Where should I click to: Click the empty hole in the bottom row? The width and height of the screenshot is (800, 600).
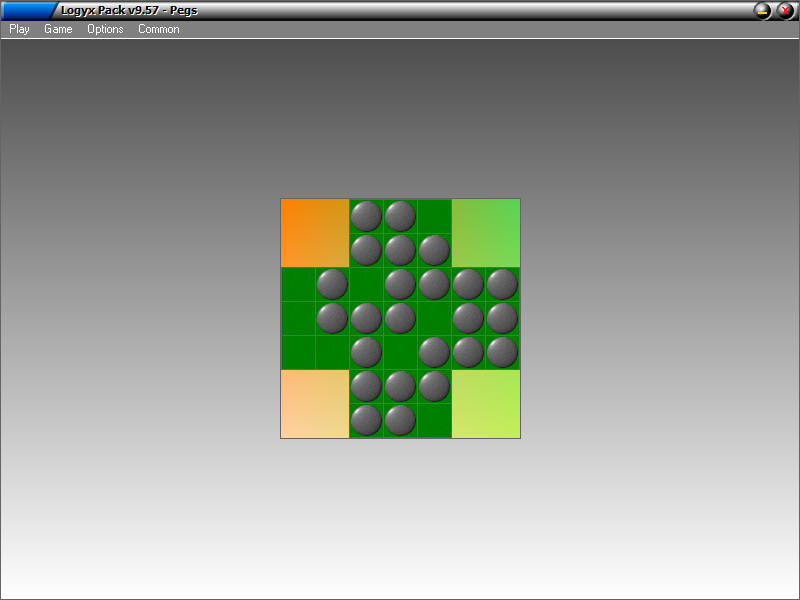435,420
